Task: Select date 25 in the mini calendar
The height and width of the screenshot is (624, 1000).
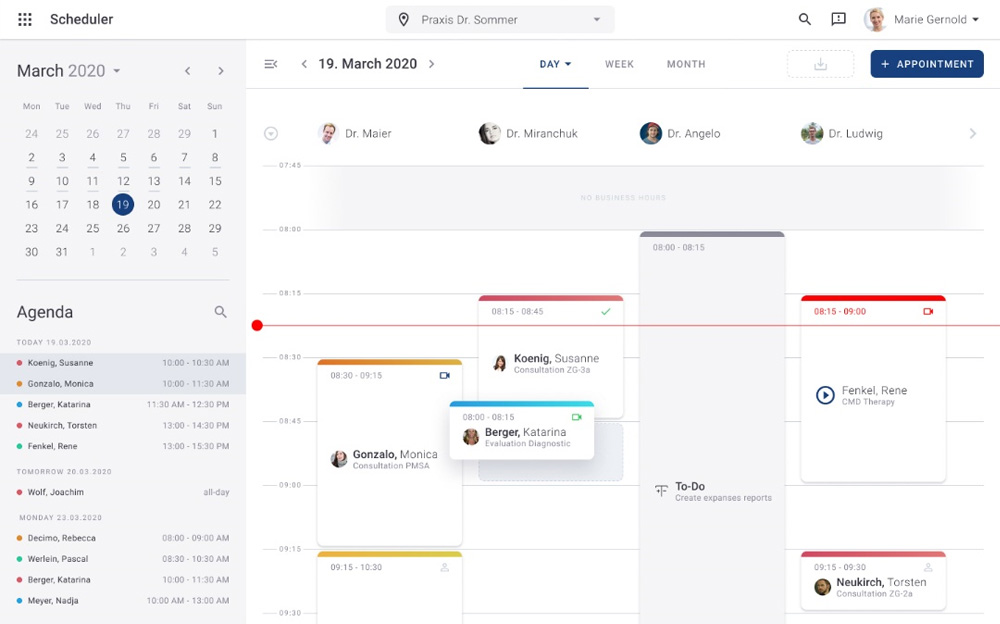Action: coord(93,228)
